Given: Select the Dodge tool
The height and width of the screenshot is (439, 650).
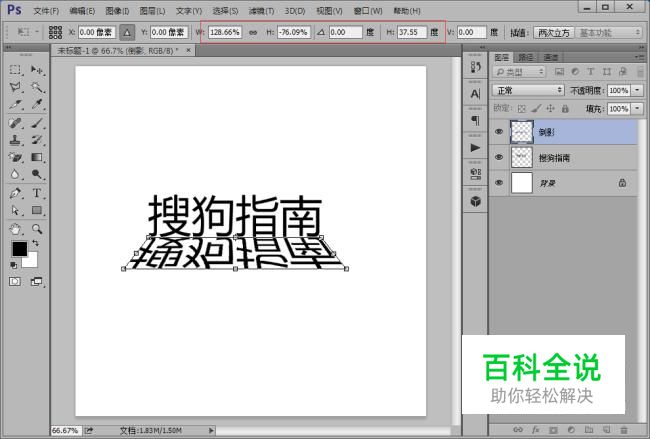Looking at the screenshot, I should pyautogui.click(x=37, y=174).
